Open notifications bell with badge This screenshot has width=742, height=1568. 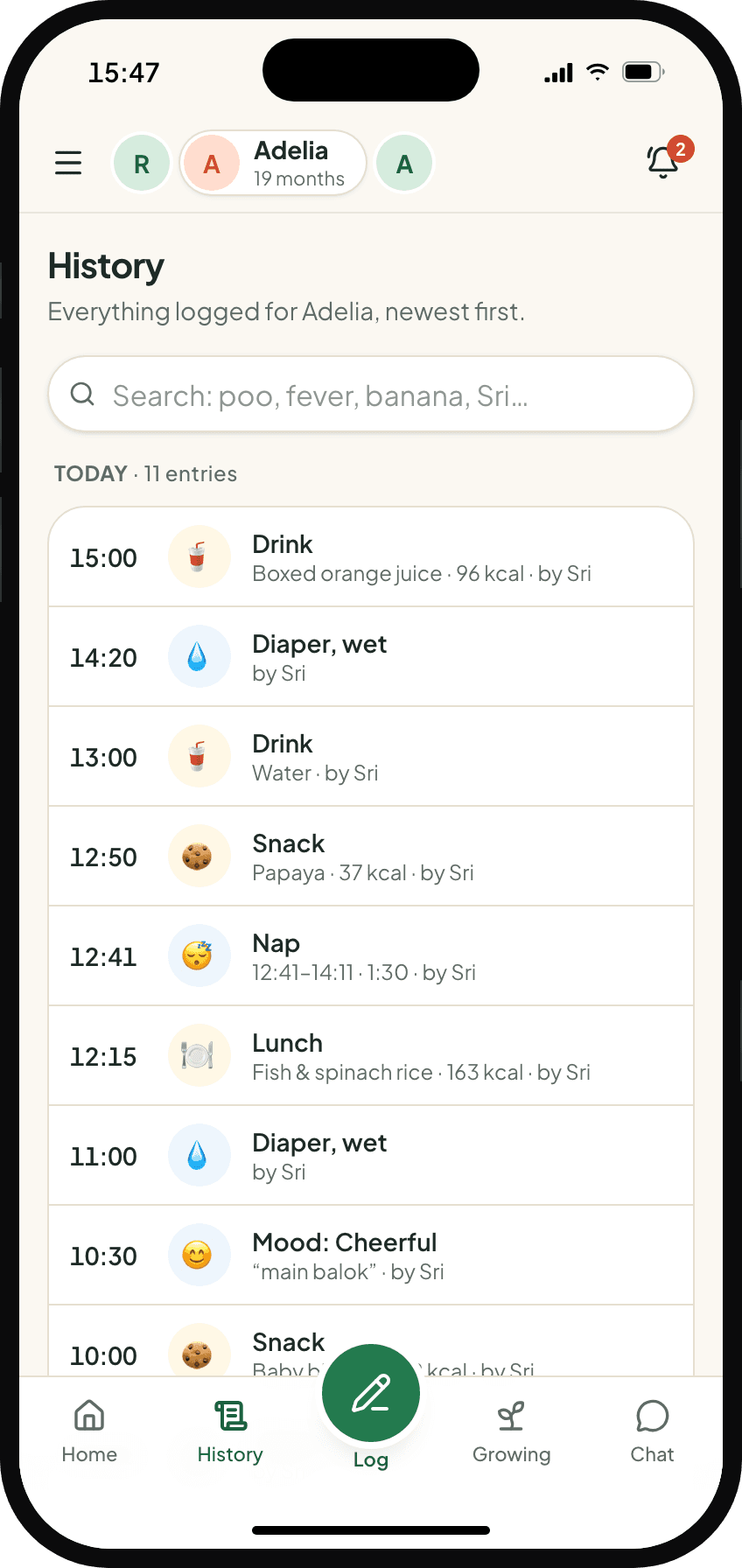pos(665,160)
